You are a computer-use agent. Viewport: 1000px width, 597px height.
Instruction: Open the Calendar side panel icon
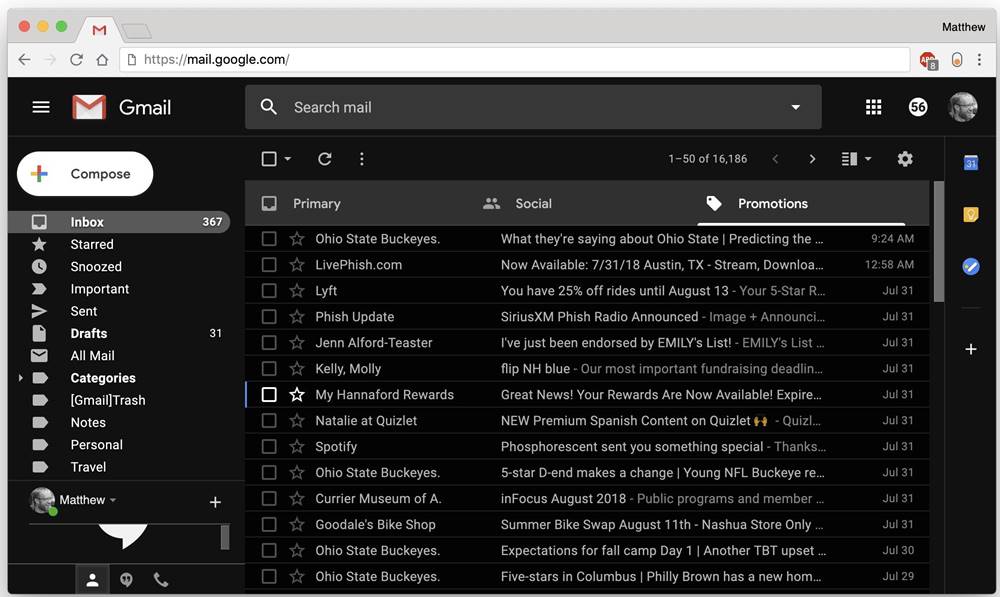[x=971, y=163]
